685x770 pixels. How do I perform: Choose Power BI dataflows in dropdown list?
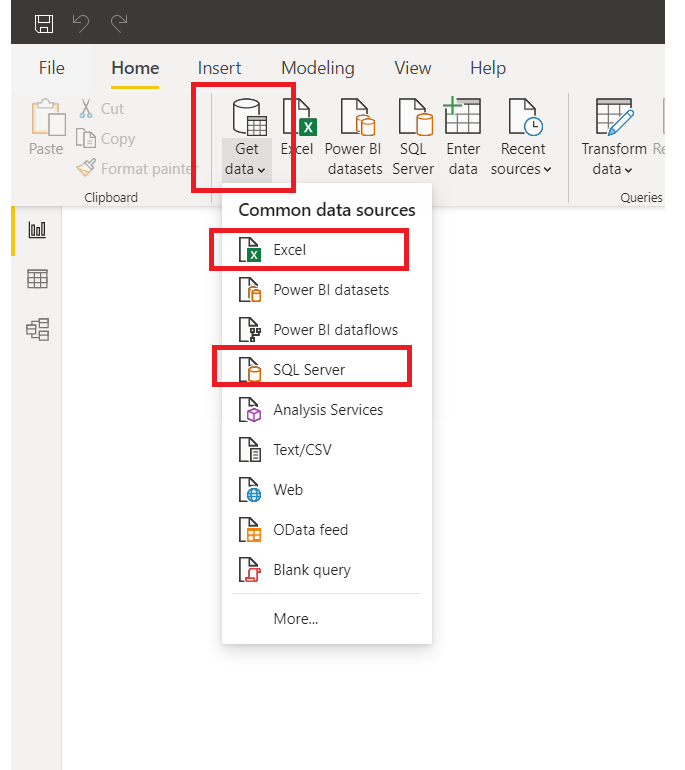[x=327, y=330]
